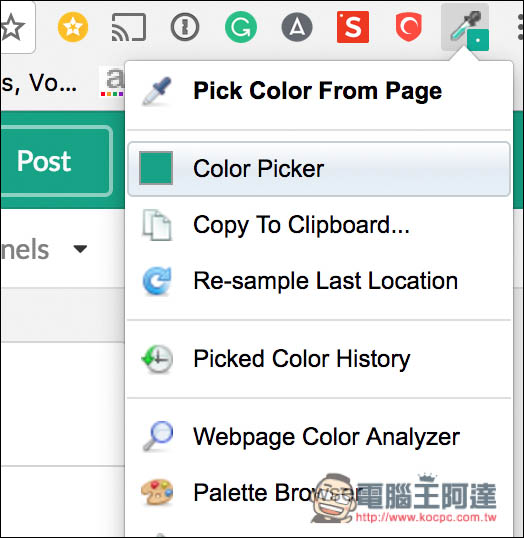Bookmark this page with the star icon
The image size is (524, 538).
pyautogui.click(x=12, y=27)
